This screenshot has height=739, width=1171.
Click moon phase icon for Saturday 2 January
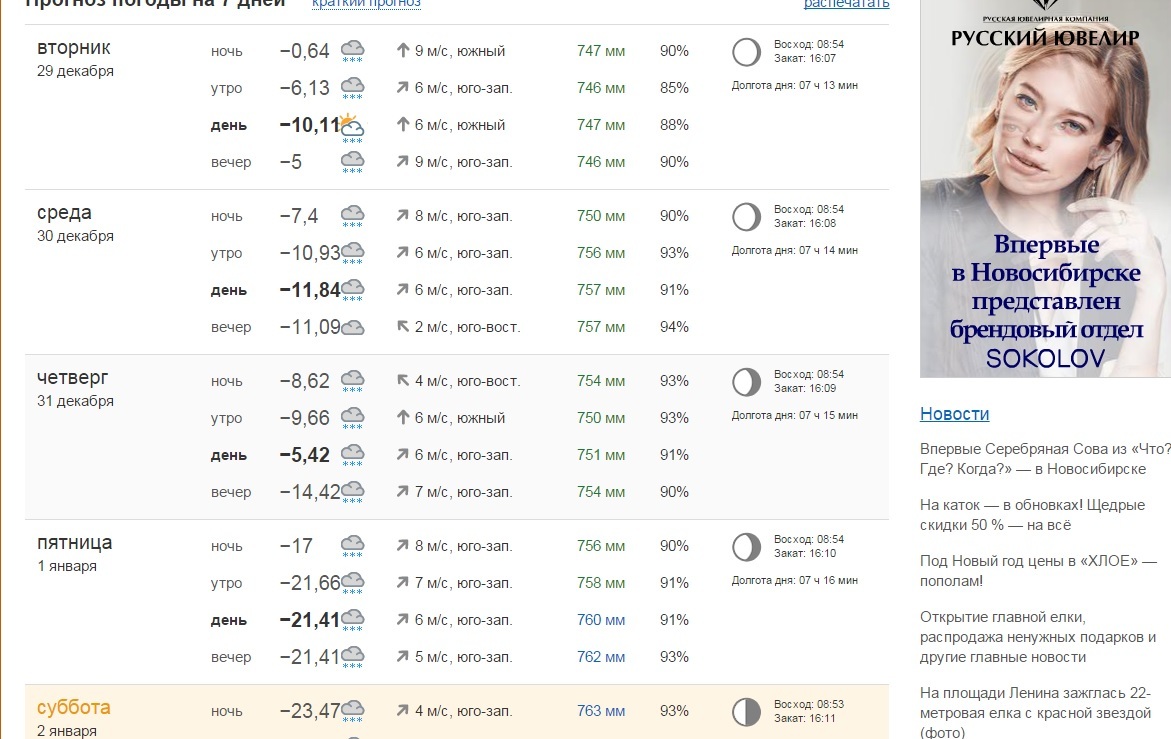pyautogui.click(x=746, y=712)
